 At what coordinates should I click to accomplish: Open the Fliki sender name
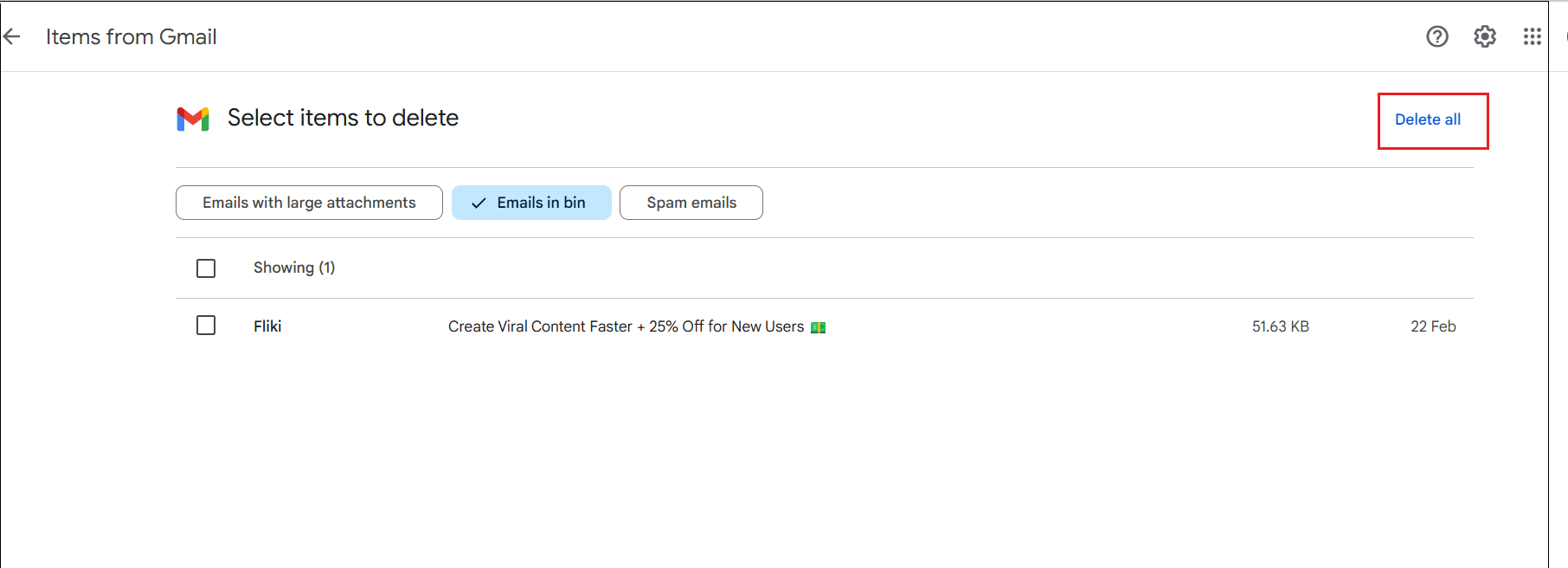[x=267, y=326]
